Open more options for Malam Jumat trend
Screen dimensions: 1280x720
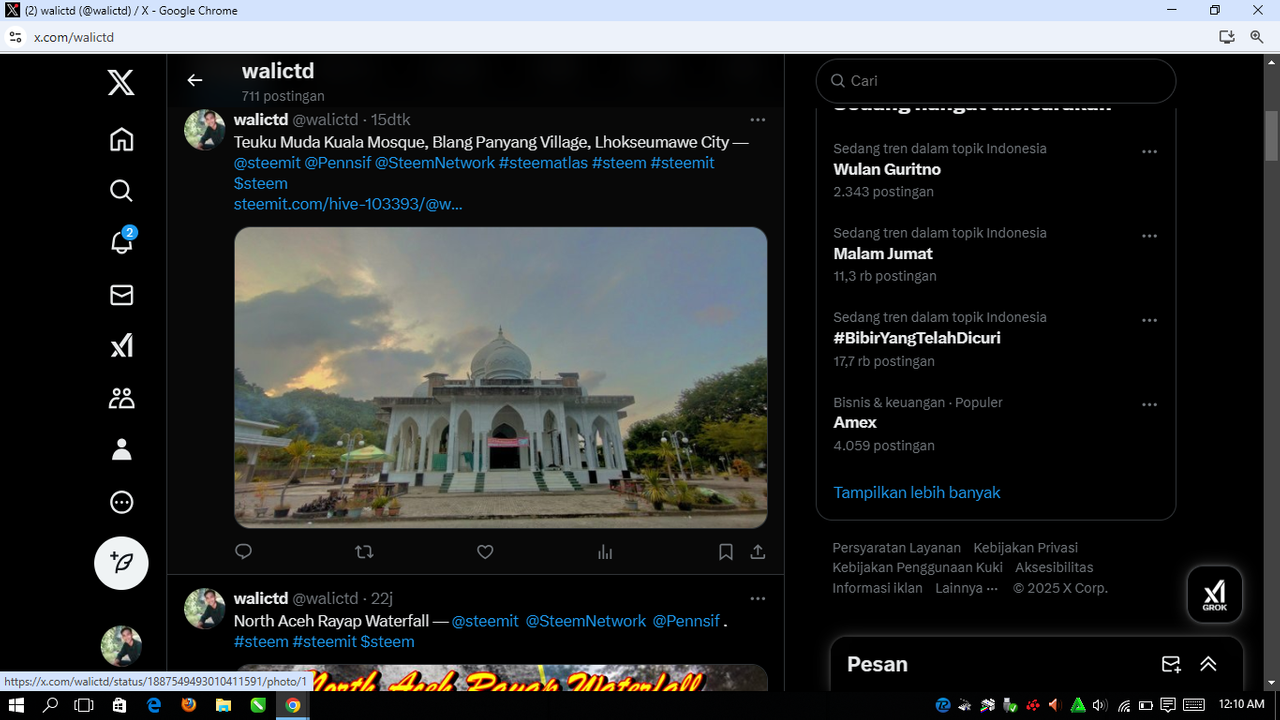(1150, 236)
